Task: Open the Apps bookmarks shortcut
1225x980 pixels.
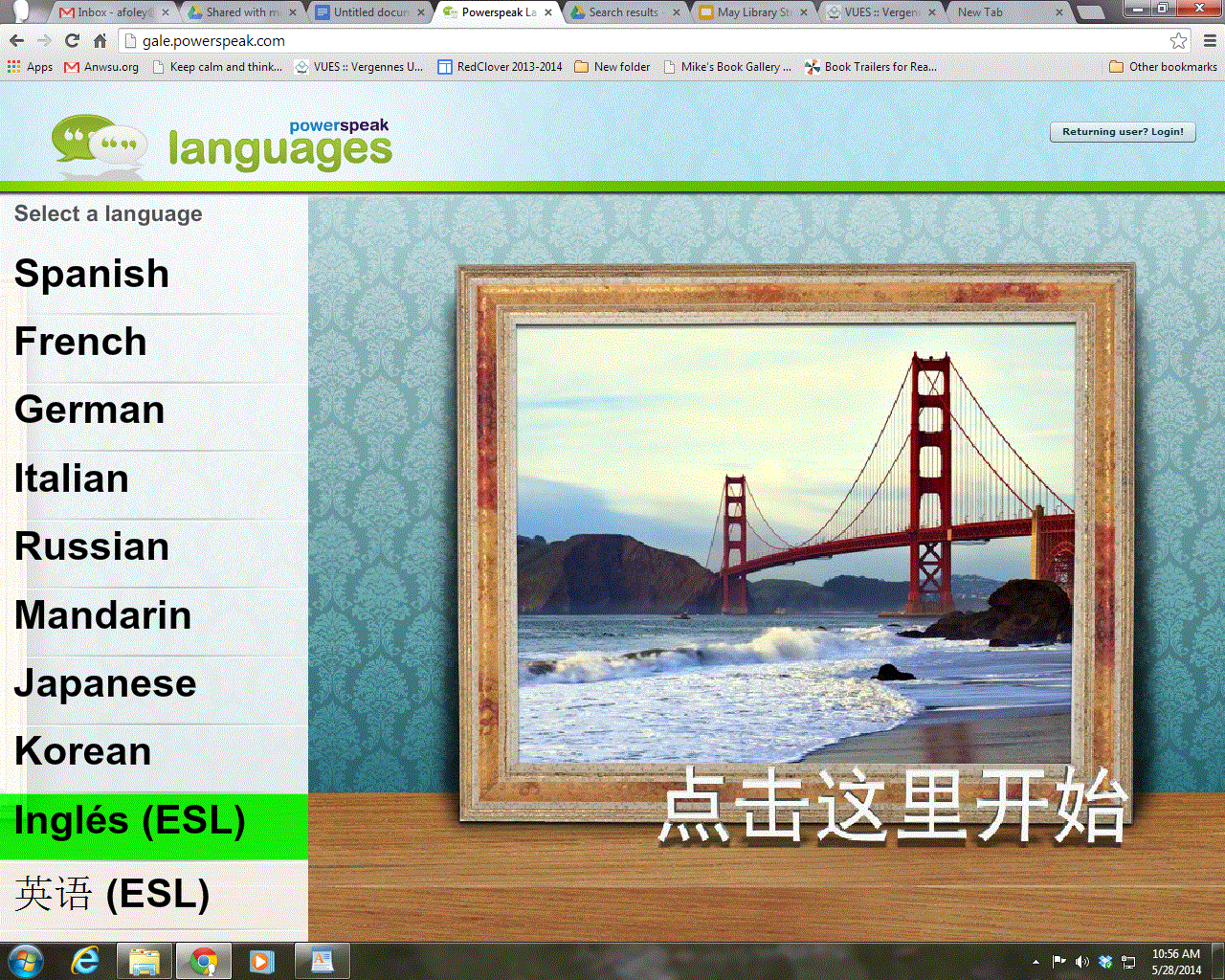Action: pyautogui.click(x=30, y=67)
